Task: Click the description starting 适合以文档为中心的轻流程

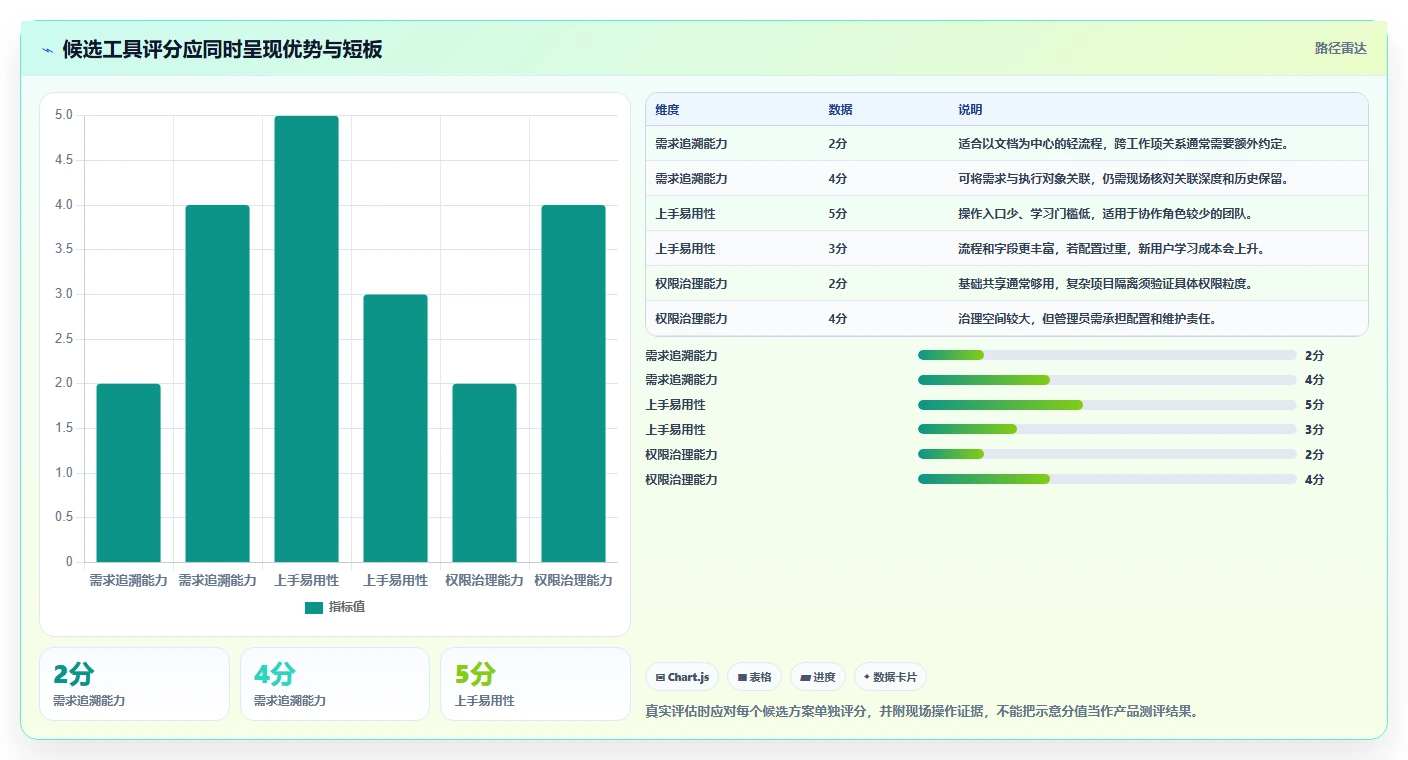Action: click(x=1123, y=144)
